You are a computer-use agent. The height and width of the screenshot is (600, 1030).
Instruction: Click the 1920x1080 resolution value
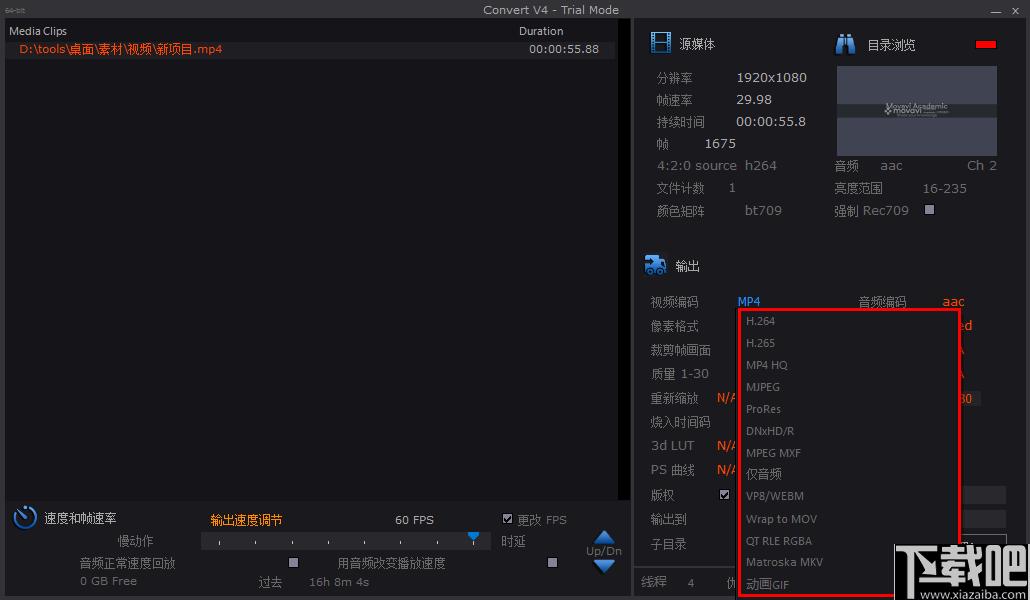tap(771, 78)
